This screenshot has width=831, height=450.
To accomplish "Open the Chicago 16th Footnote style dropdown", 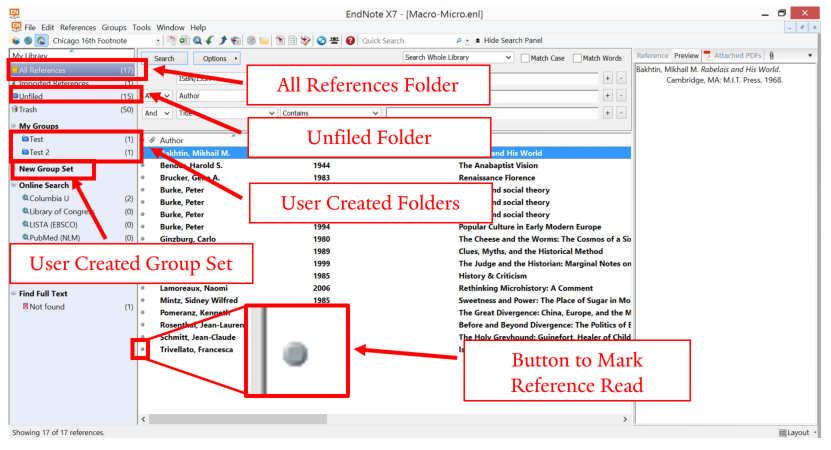I will [x=157, y=41].
